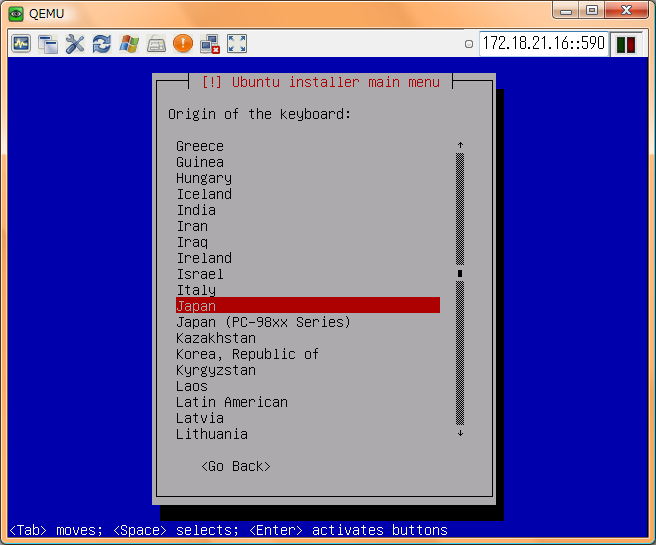The height and width of the screenshot is (545, 656).
Task: Refresh the screen with the refresh icon
Action: (x=102, y=43)
